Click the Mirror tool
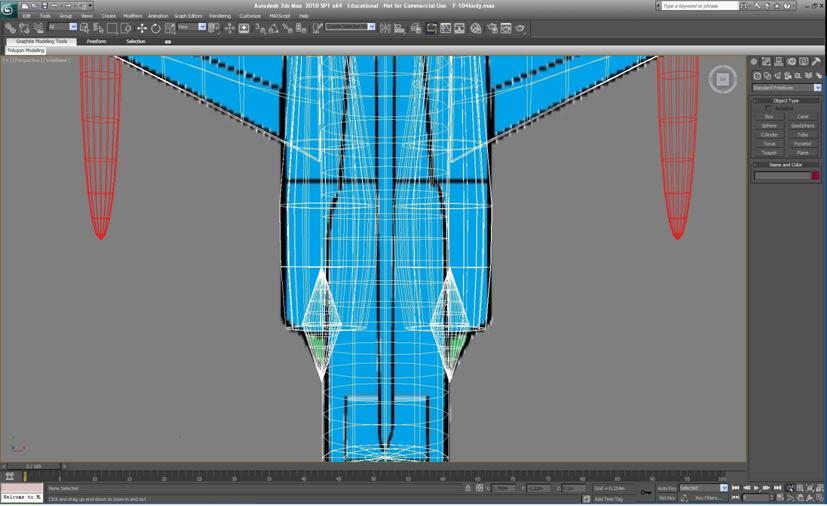The height and width of the screenshot is (506, 827). pyautogui.click(x=386, y=28)
